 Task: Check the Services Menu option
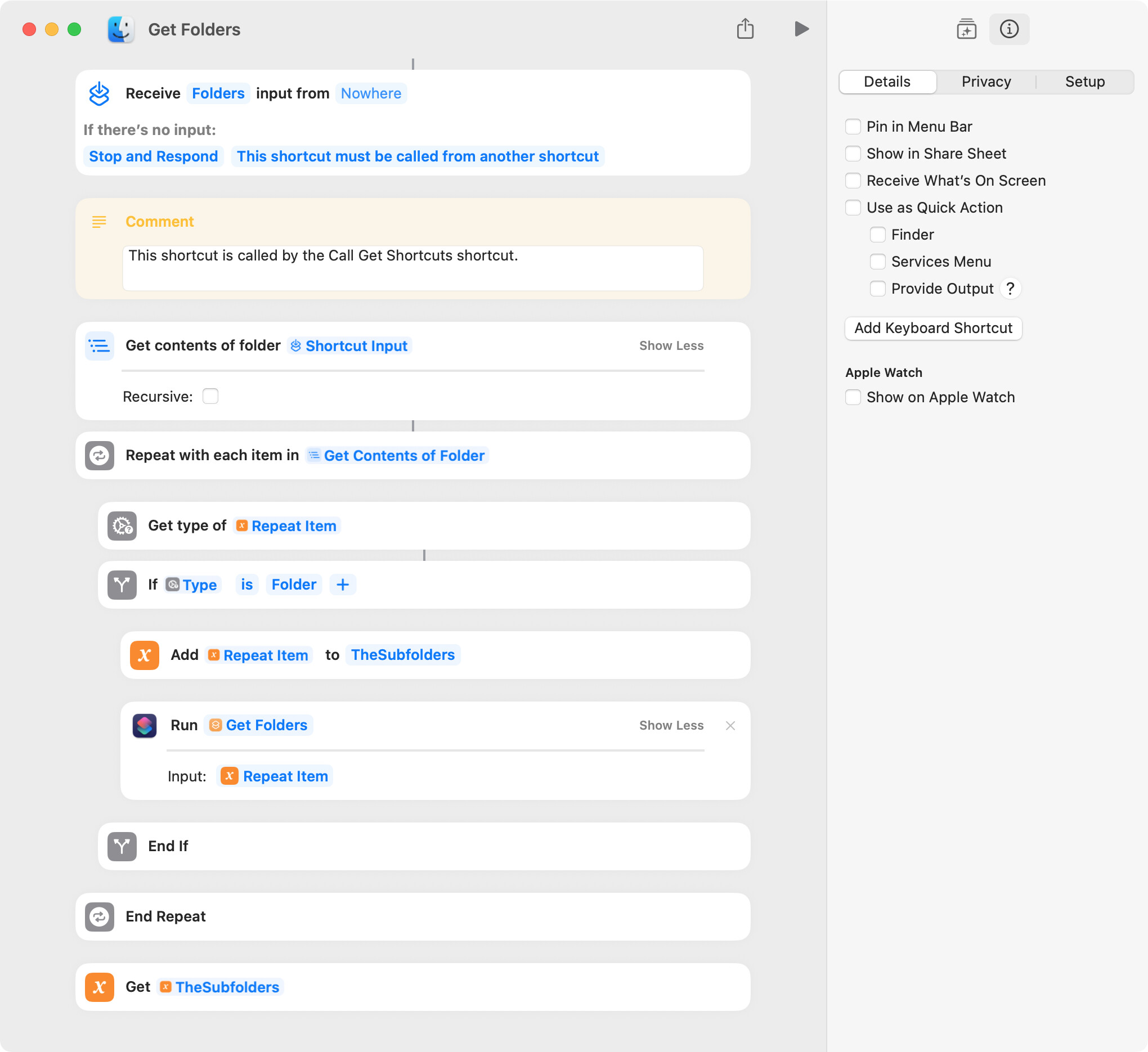[877, 261]
